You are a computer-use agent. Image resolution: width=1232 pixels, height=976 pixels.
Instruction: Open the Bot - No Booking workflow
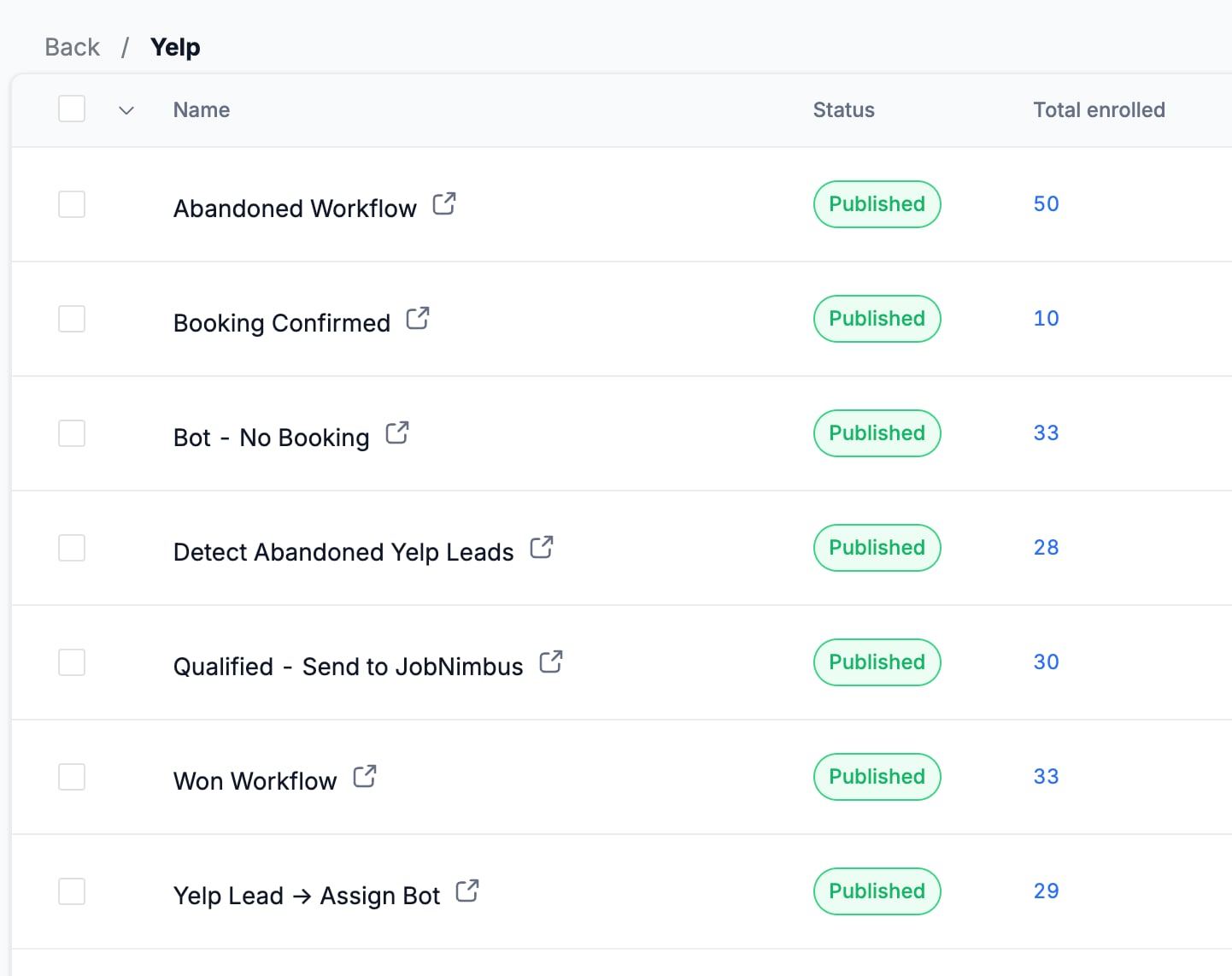272,438
